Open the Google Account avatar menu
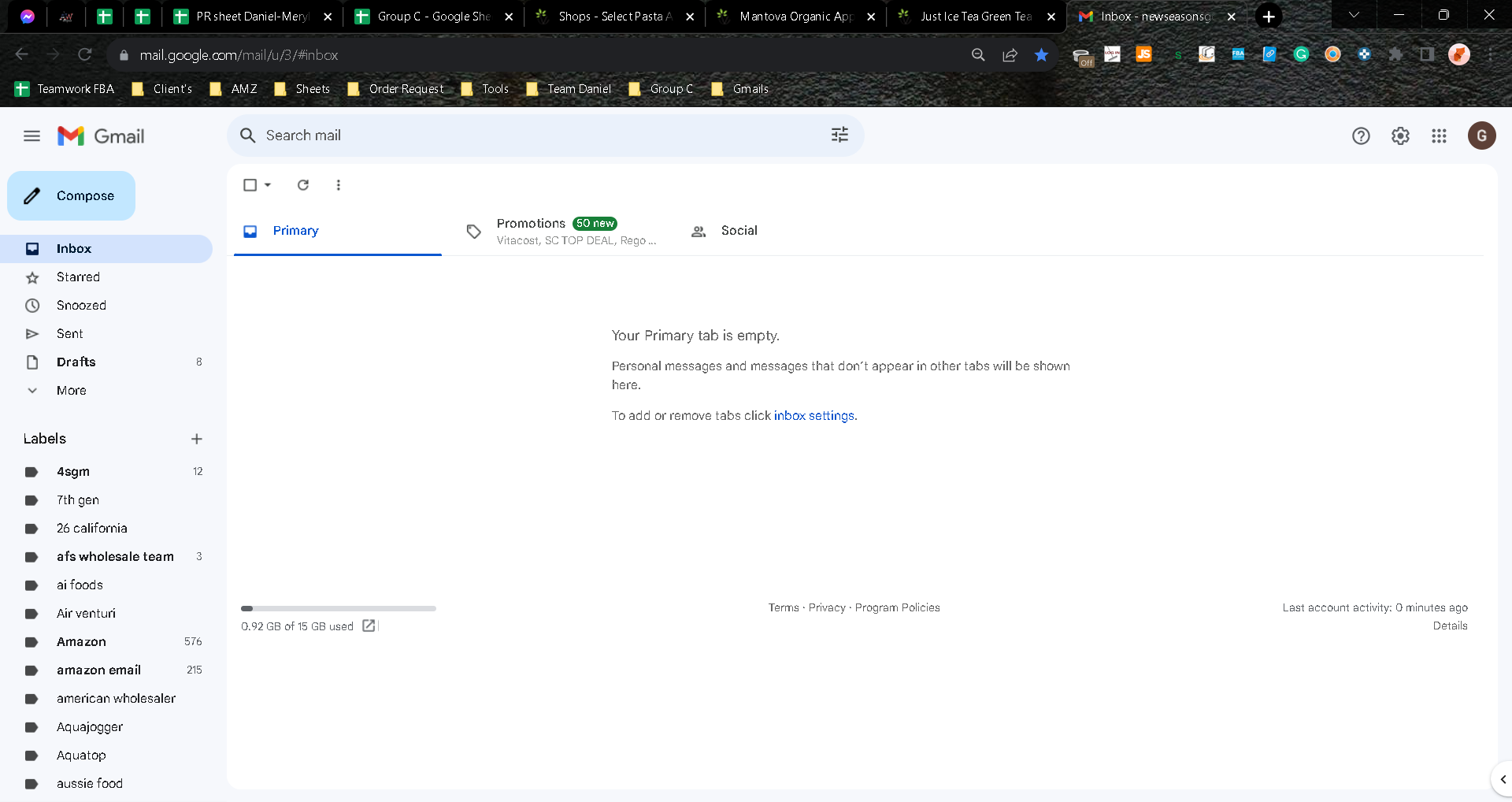 pyautogui.click(x=1481, y=136)
